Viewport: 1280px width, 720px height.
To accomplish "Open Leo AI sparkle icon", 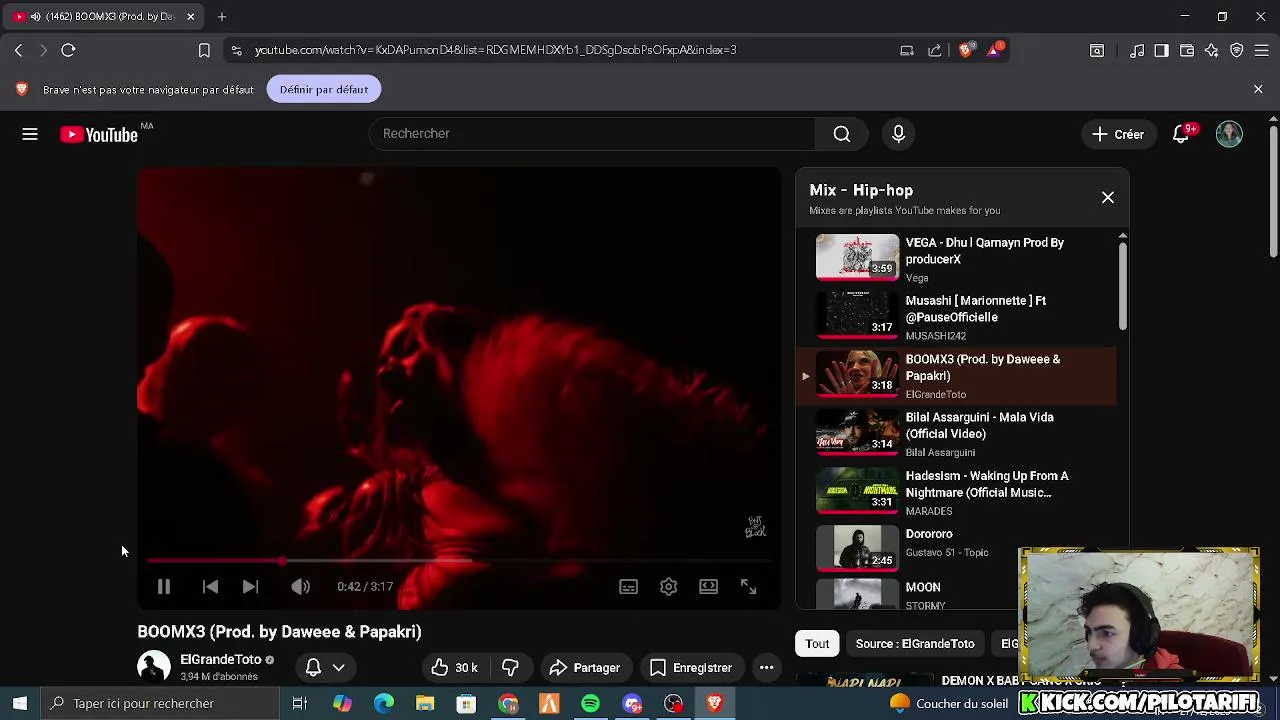I will point(1212,50).
